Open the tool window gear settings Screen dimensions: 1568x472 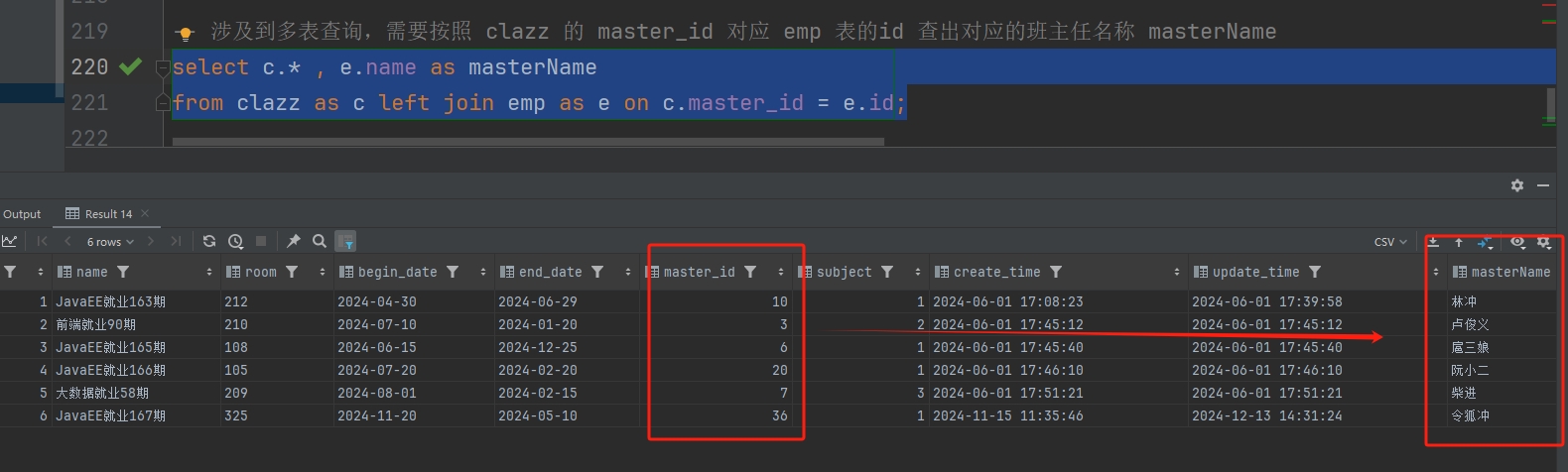[x=1516, y=185]
